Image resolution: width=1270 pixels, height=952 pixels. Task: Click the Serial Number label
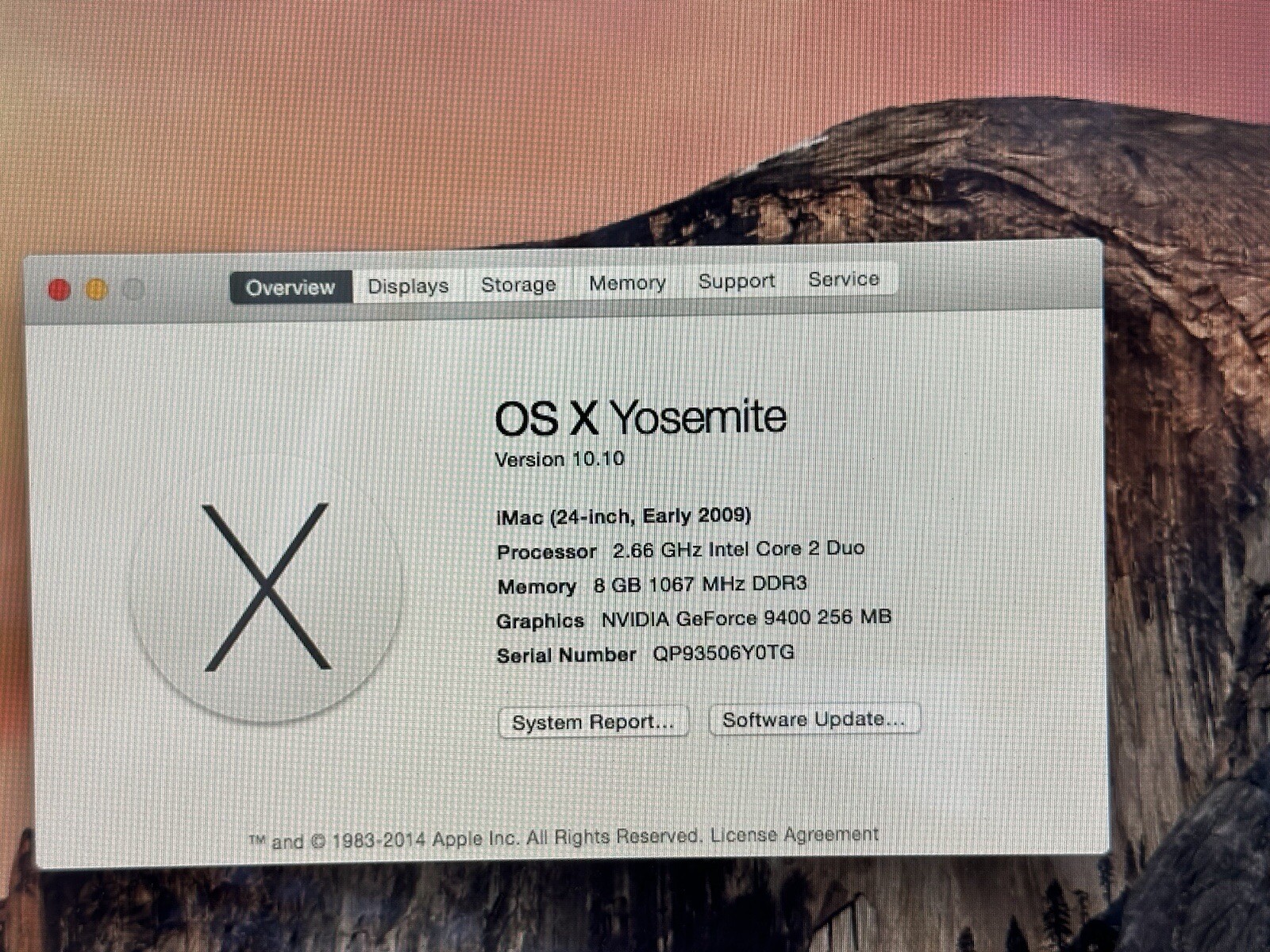(x=566, y=655)
